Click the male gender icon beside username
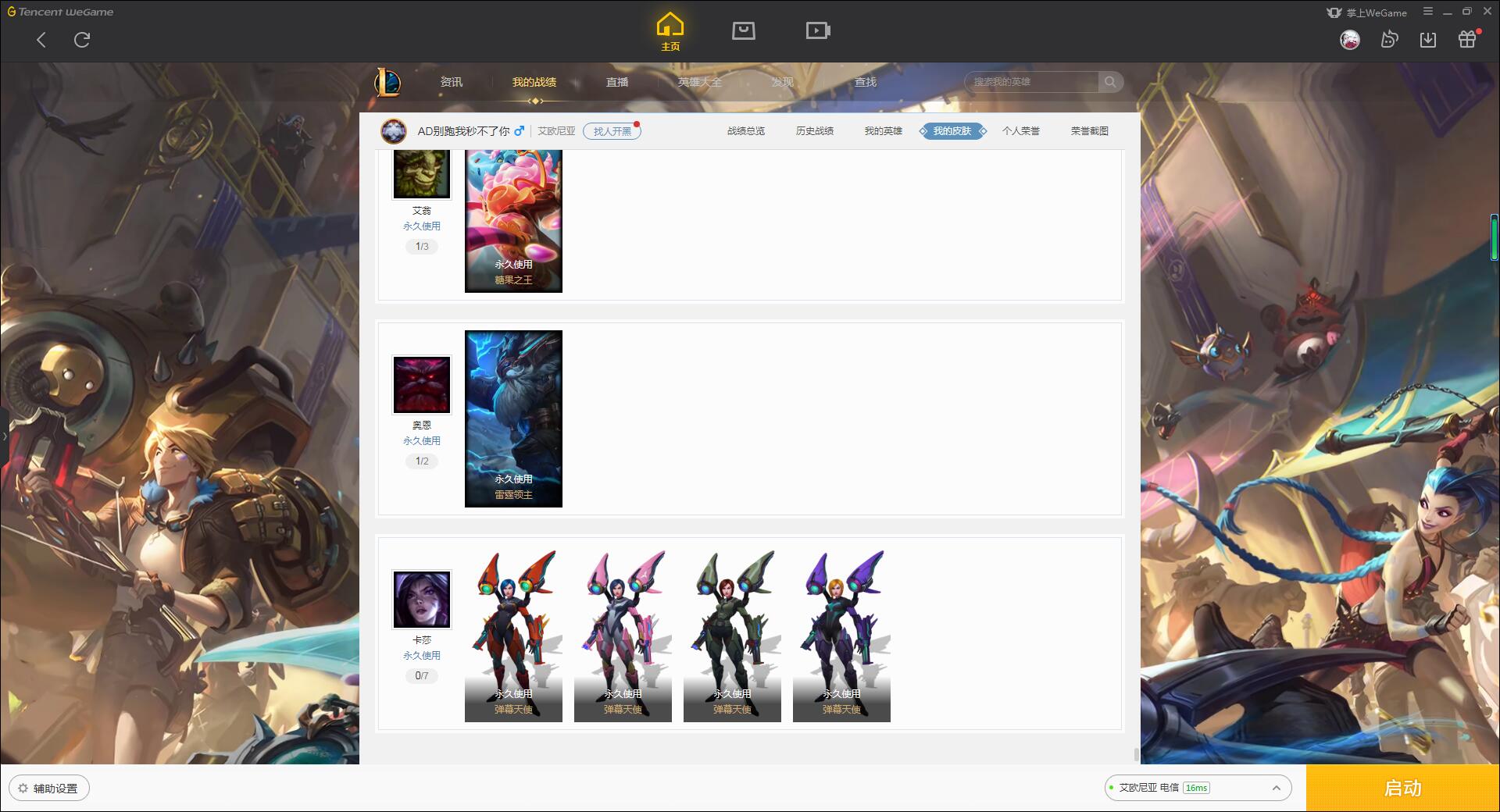 tap(520, 131)
